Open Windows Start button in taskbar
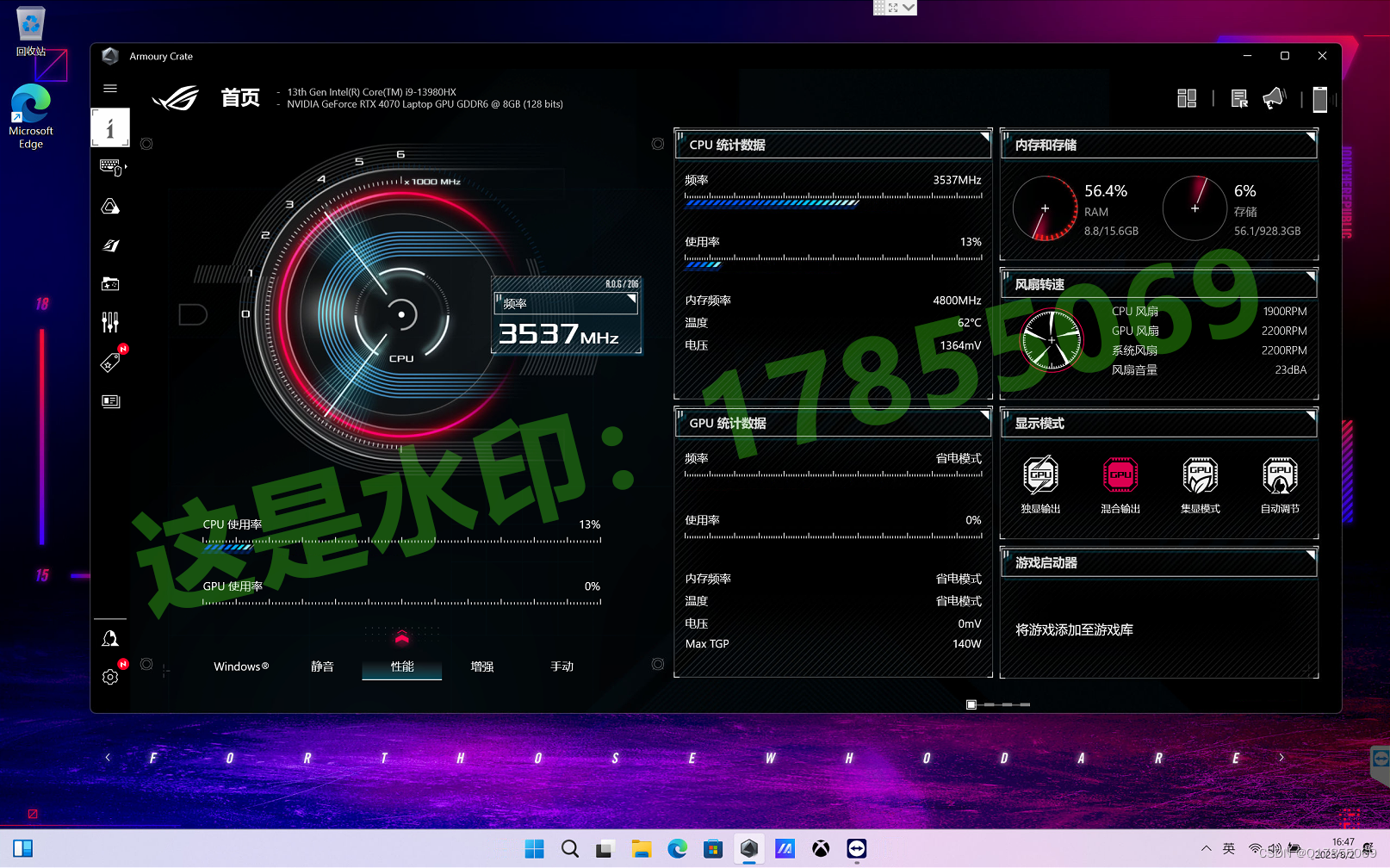 534,849
